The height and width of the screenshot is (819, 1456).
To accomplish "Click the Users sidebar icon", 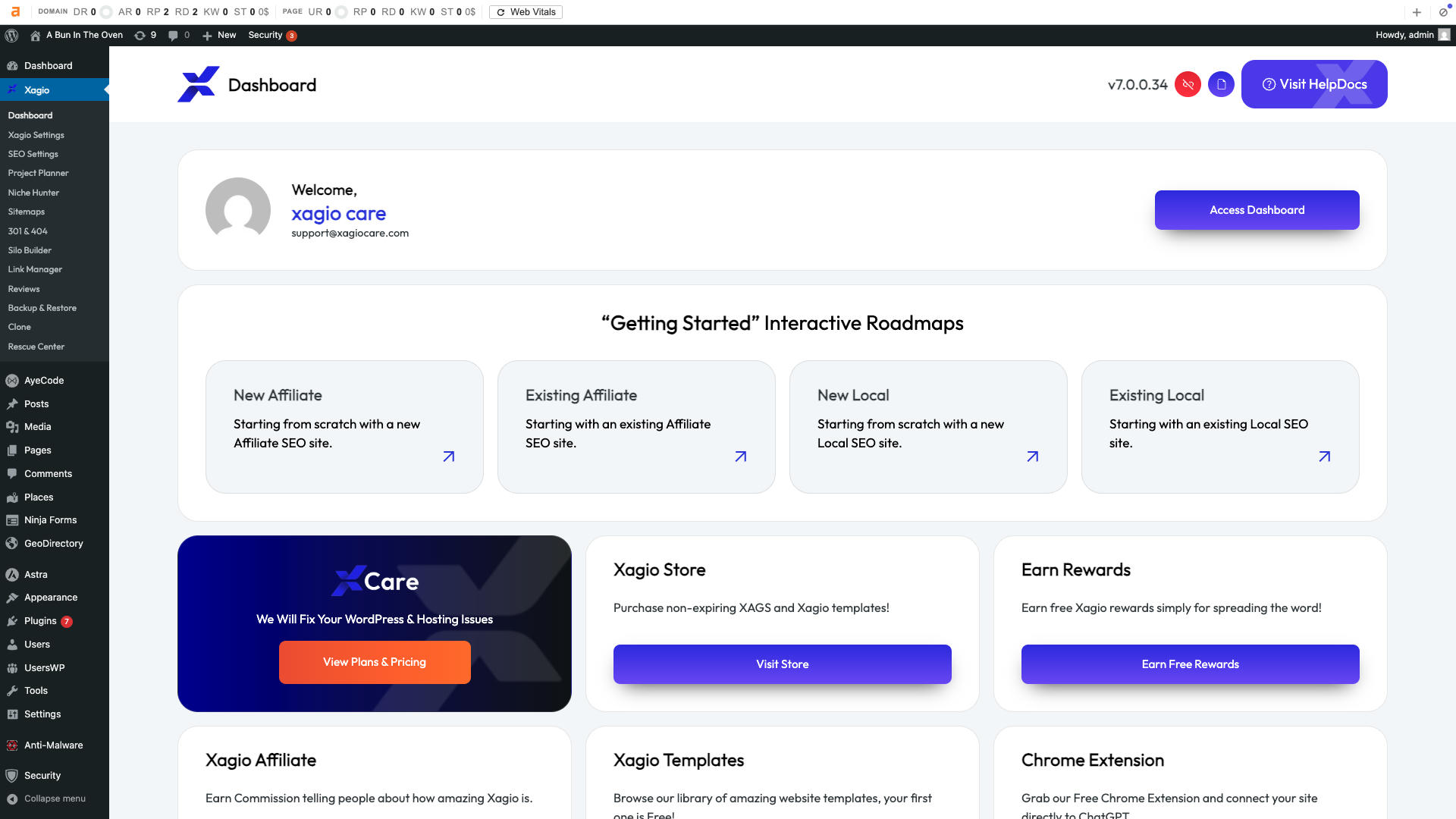I will coord(12,645).
